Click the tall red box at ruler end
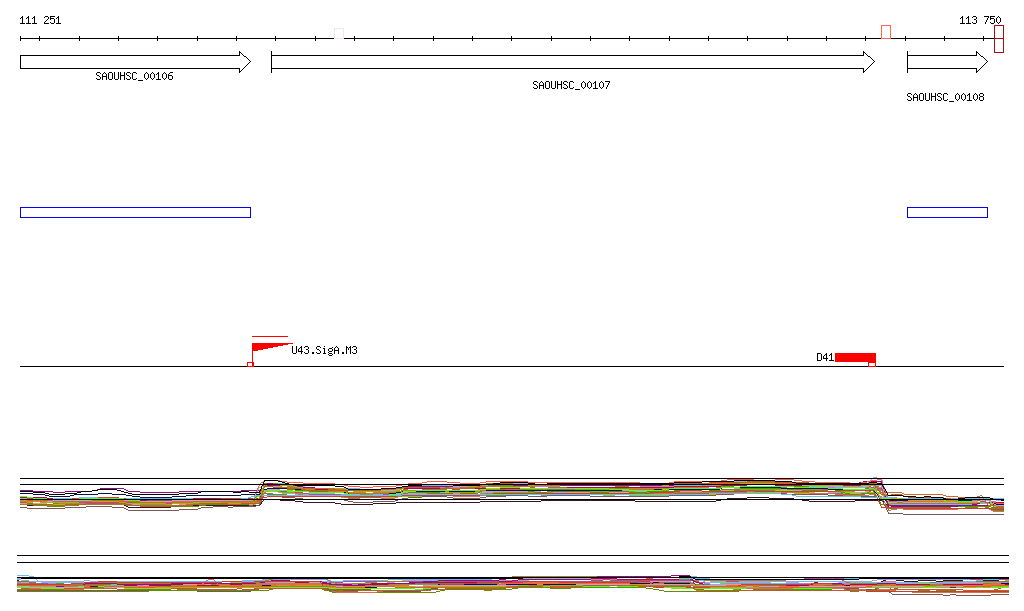1024x611 pixels. coord(998,39)
